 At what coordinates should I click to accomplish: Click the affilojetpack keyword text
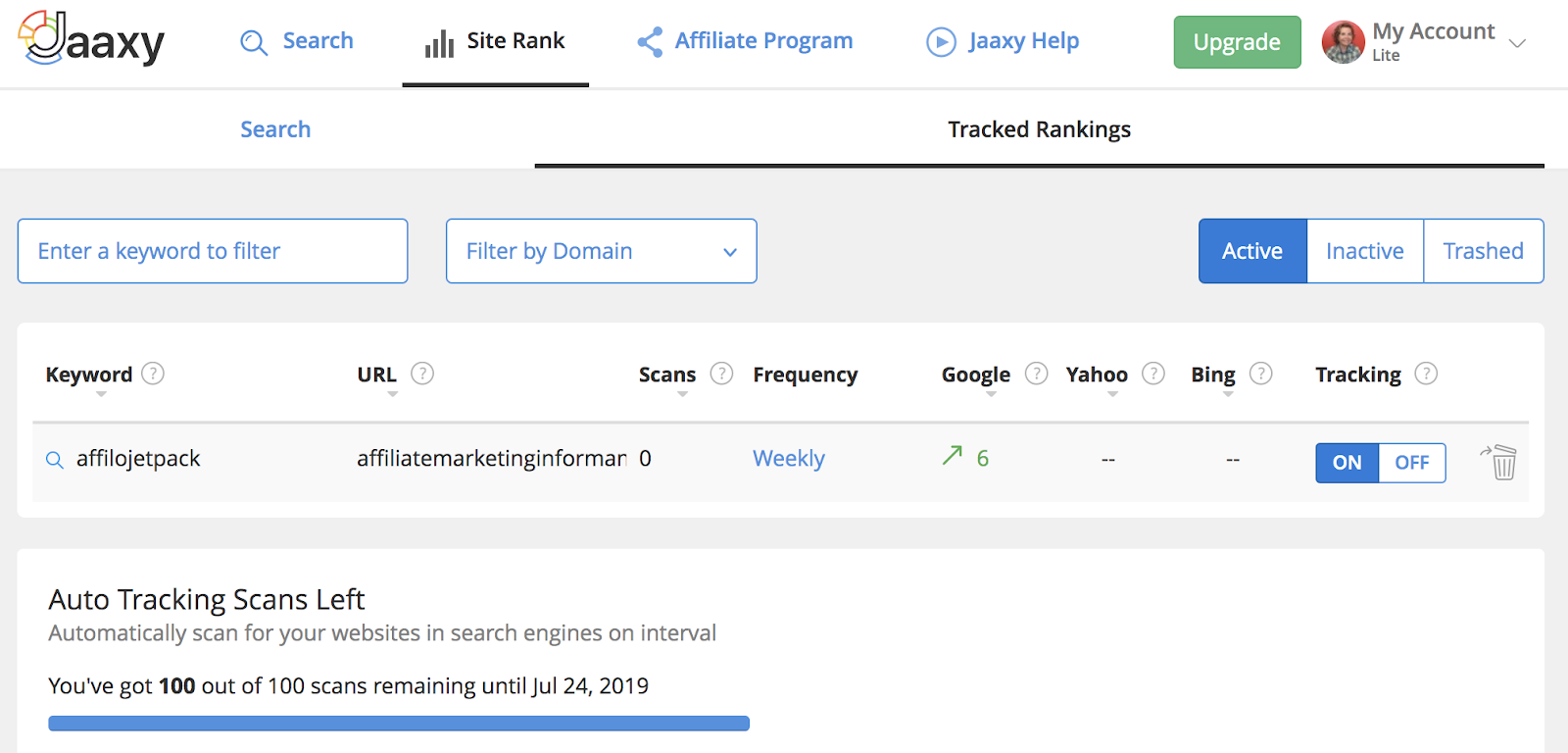tap(138, 459)
